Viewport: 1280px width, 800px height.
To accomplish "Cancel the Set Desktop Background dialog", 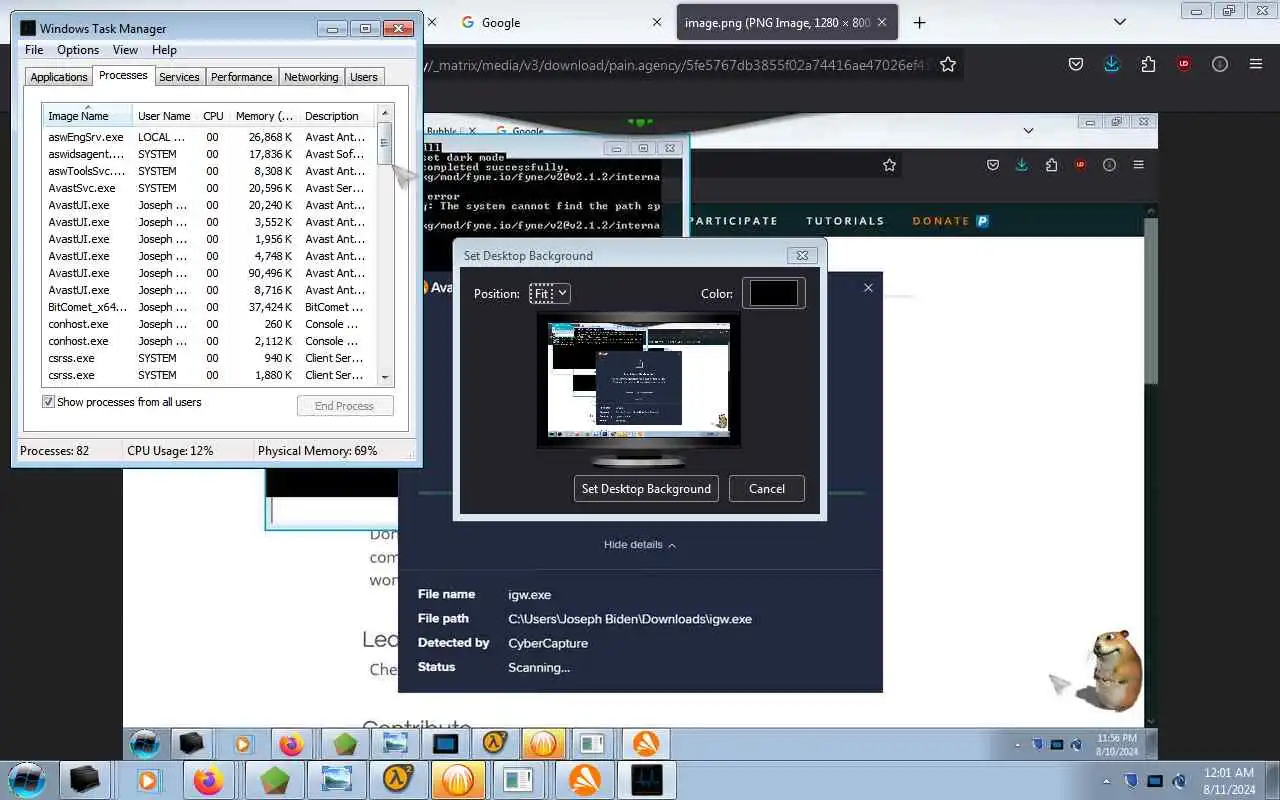I will tap(767, 489).
